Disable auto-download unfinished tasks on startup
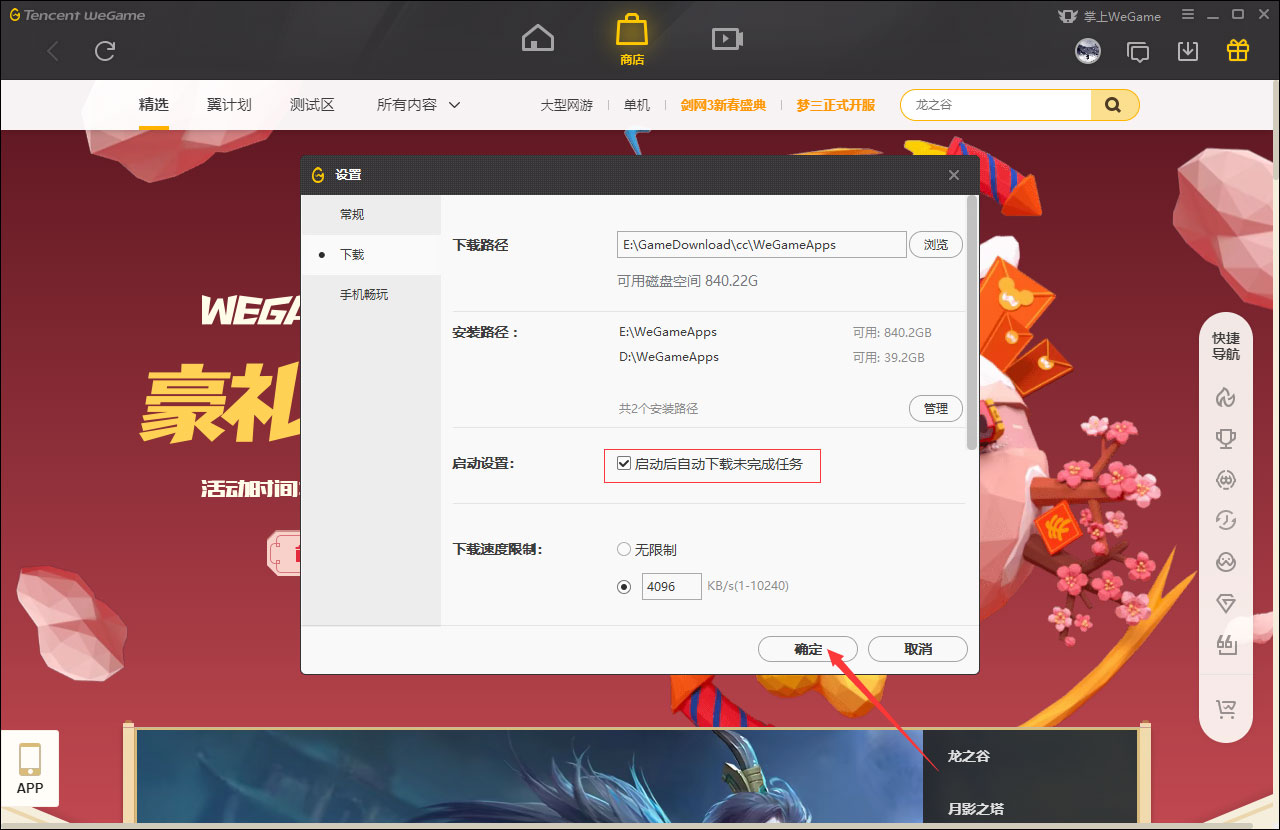This screenshot has height=830, width=1280. (x=622, y=464)
